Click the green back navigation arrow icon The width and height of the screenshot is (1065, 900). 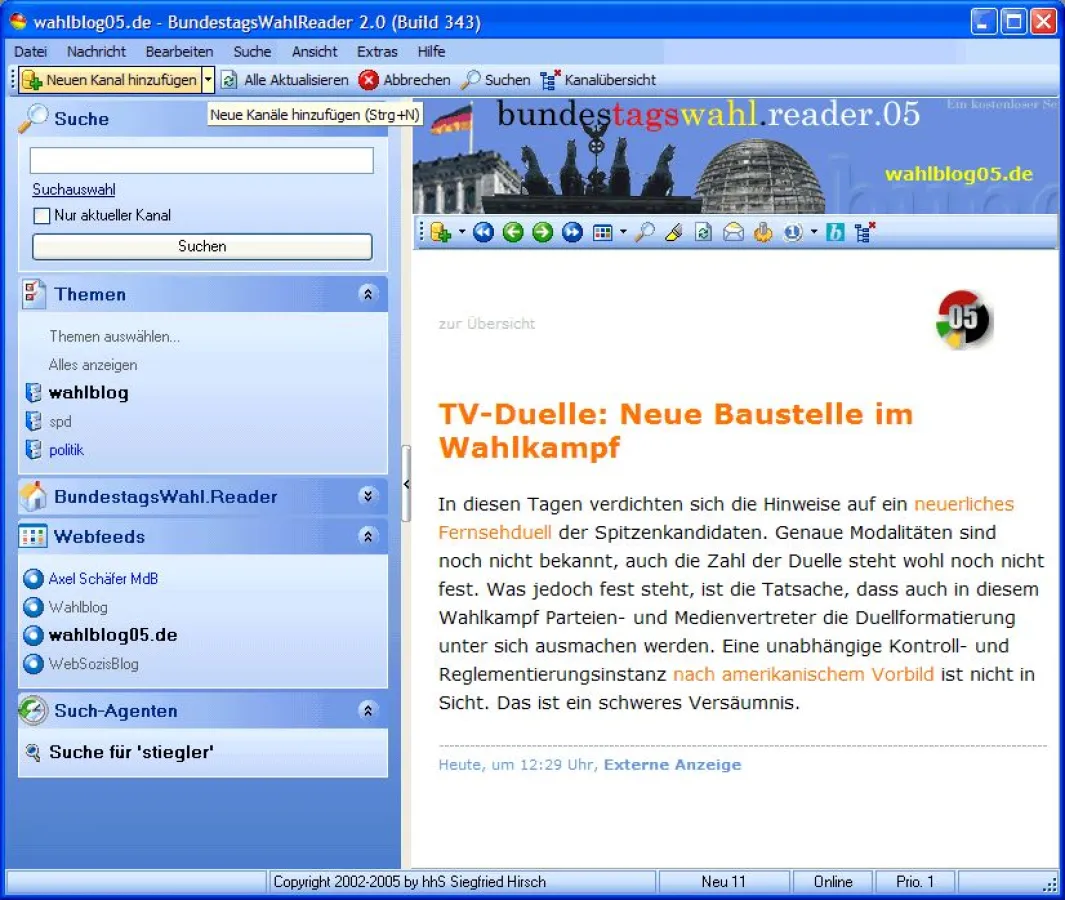point(513,231)
